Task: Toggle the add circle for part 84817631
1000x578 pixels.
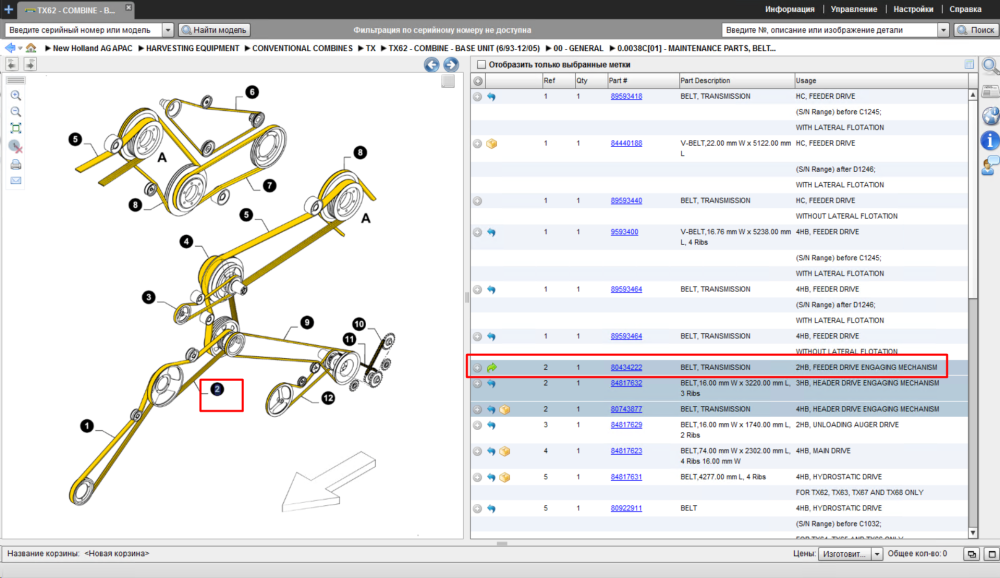Action: 477,477
